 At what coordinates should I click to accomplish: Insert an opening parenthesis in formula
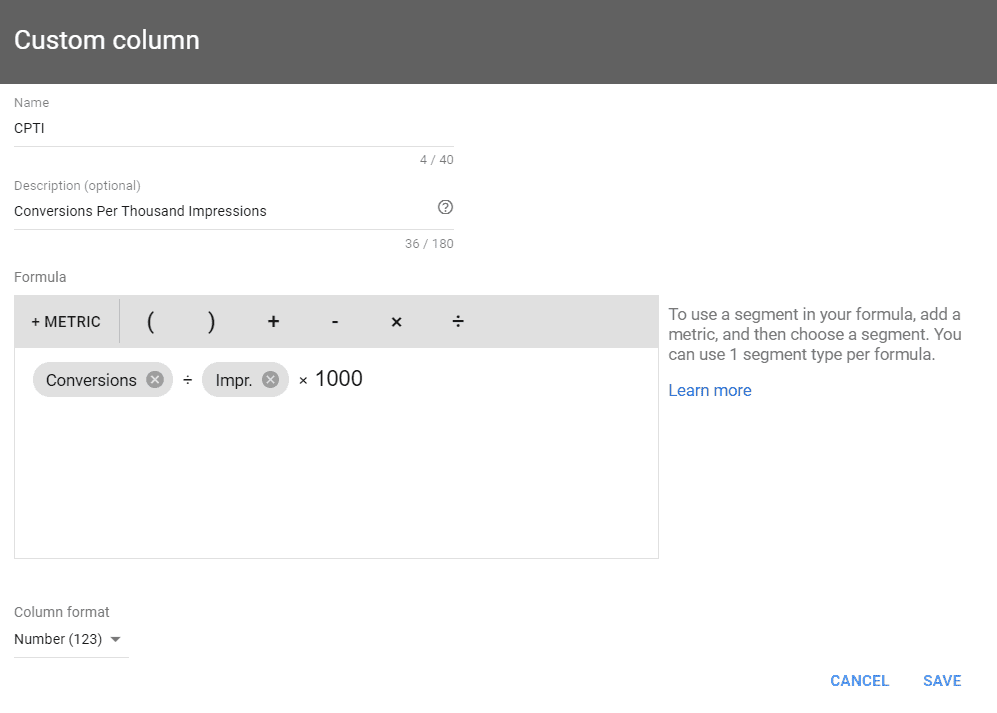pos(151,322)
